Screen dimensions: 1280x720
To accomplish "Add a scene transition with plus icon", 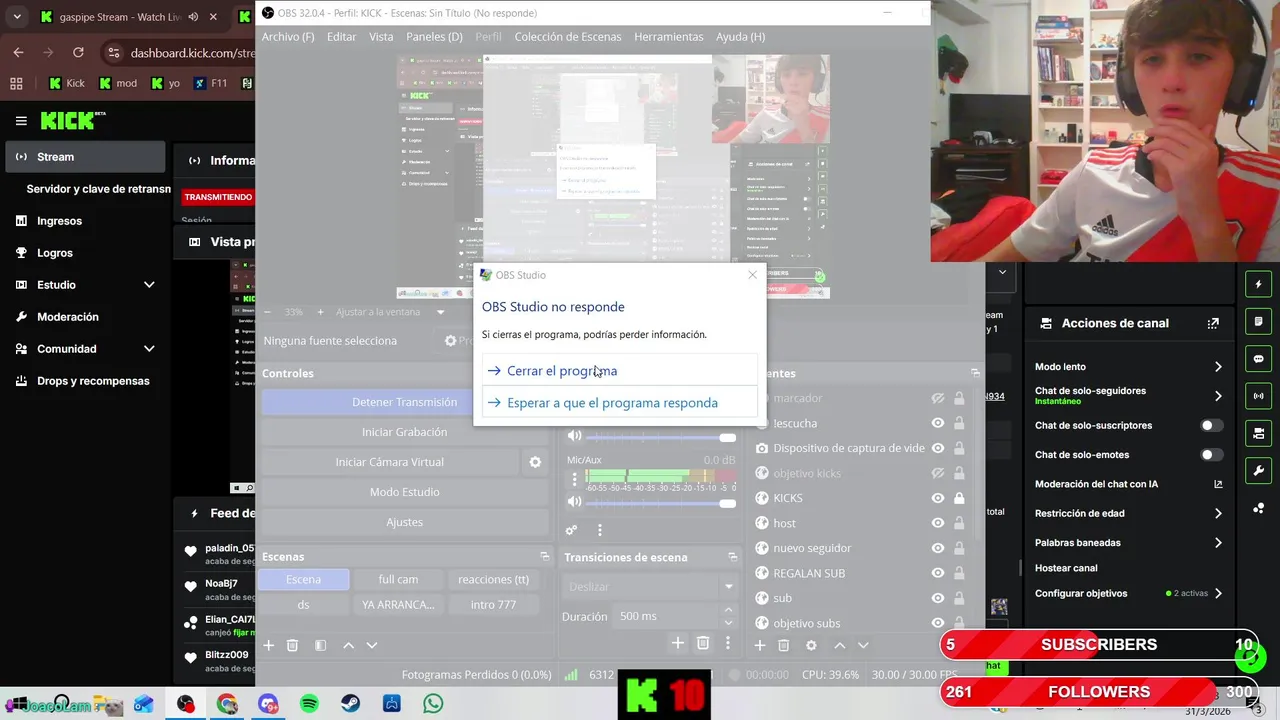I will [x=678, y=643].
